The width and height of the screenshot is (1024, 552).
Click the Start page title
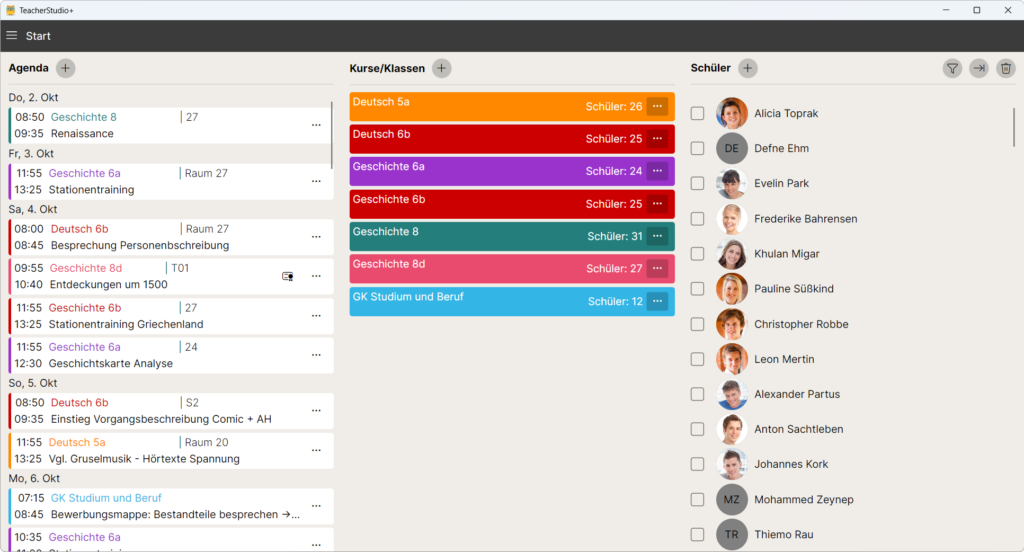(38, 36)
